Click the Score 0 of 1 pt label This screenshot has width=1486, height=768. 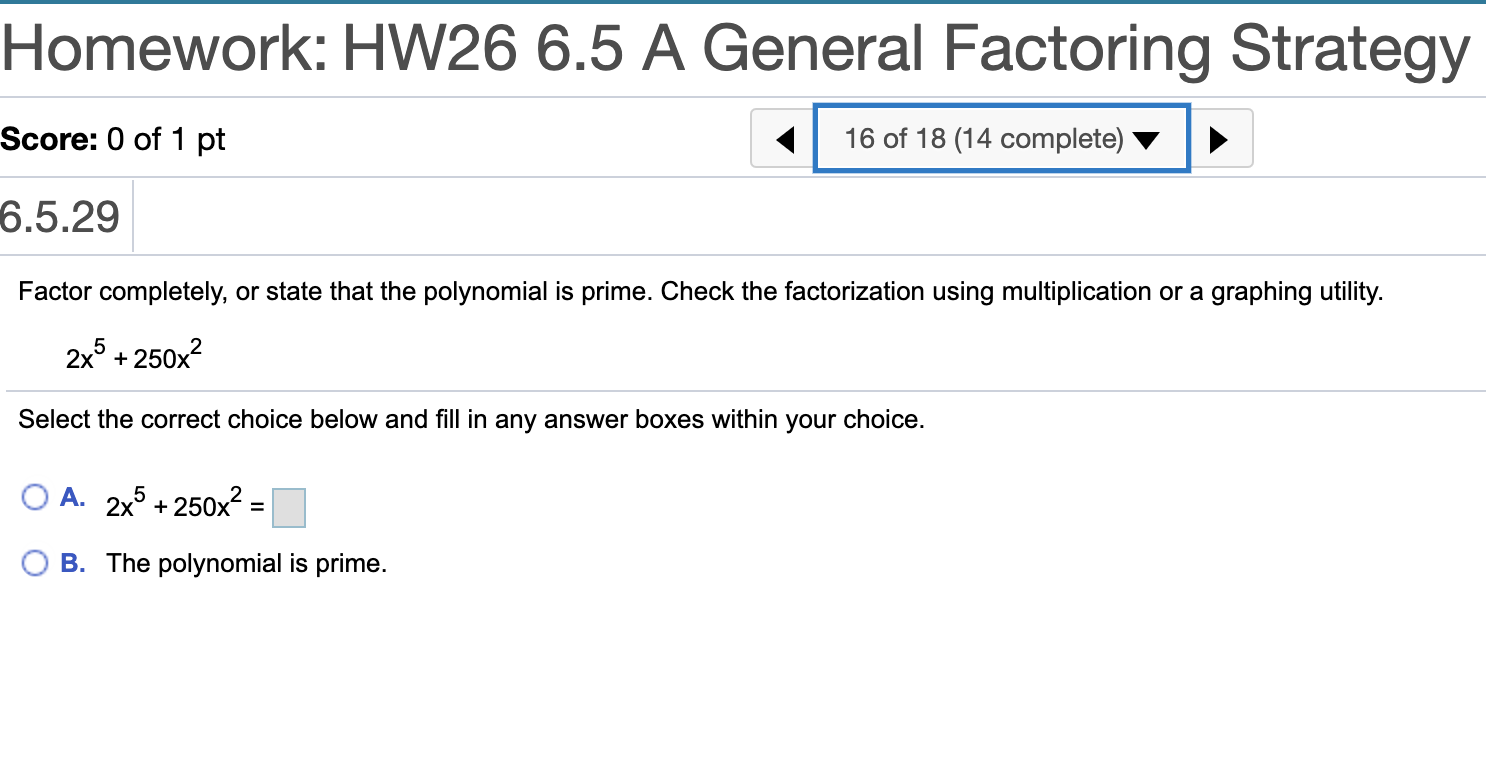(112, 139)
